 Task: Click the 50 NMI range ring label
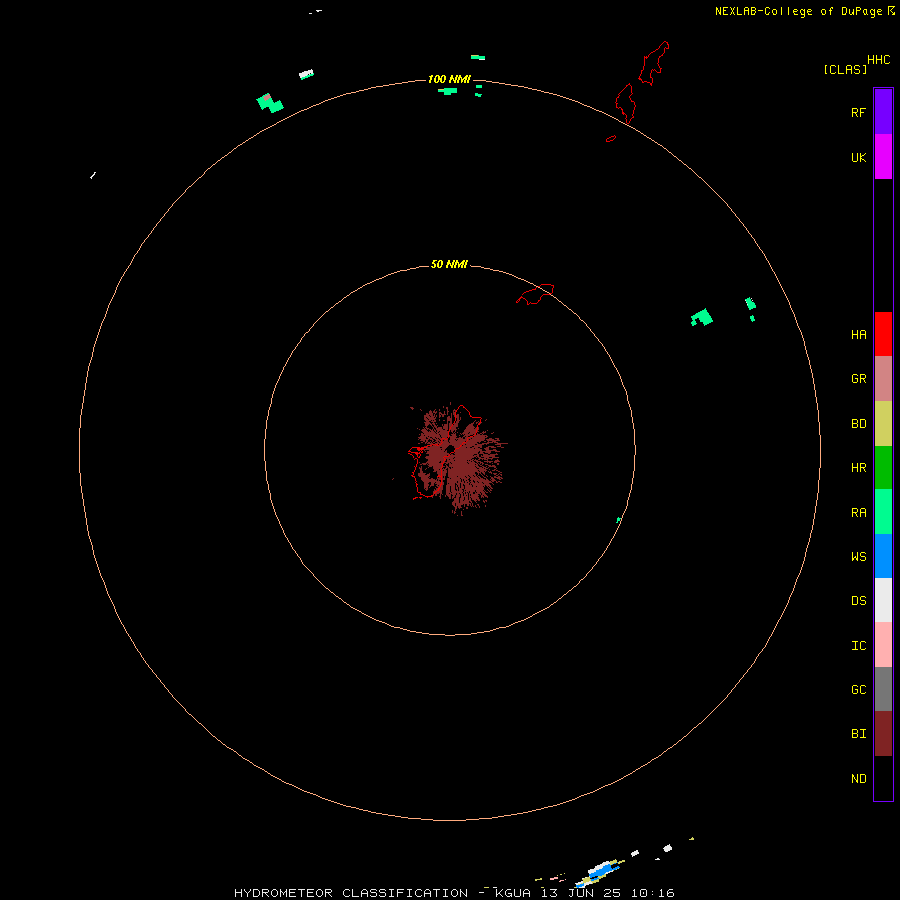pos(449,264)
